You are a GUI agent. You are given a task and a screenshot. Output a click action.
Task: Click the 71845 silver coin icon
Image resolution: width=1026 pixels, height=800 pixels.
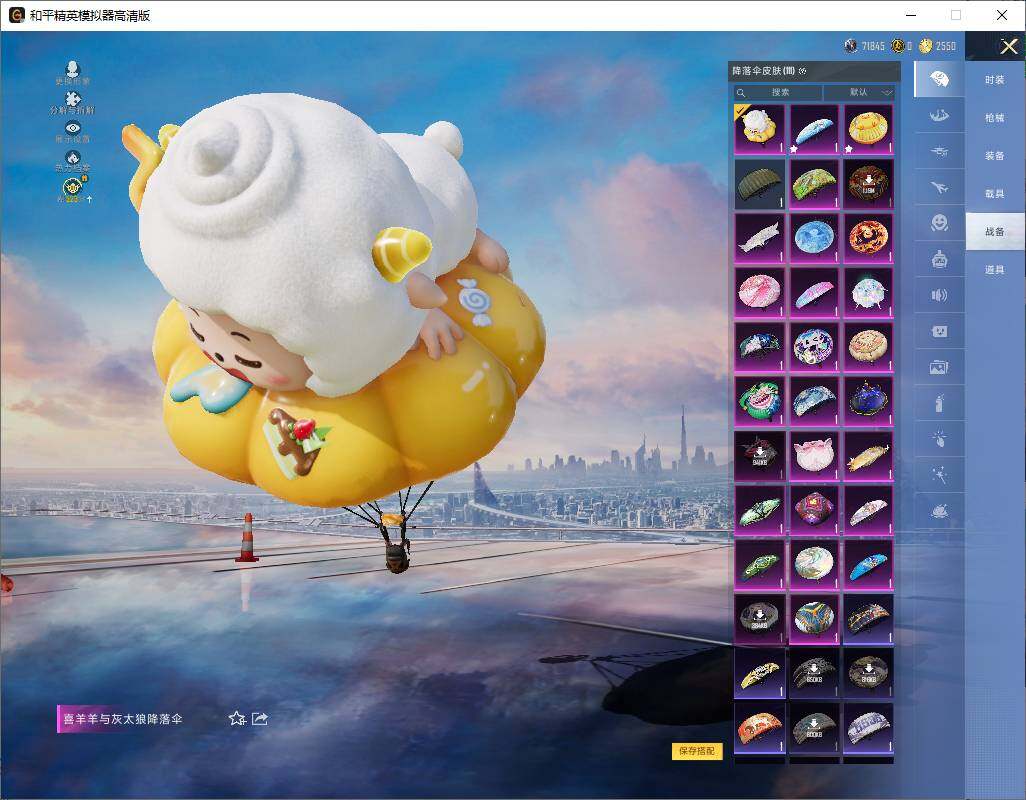851,46
